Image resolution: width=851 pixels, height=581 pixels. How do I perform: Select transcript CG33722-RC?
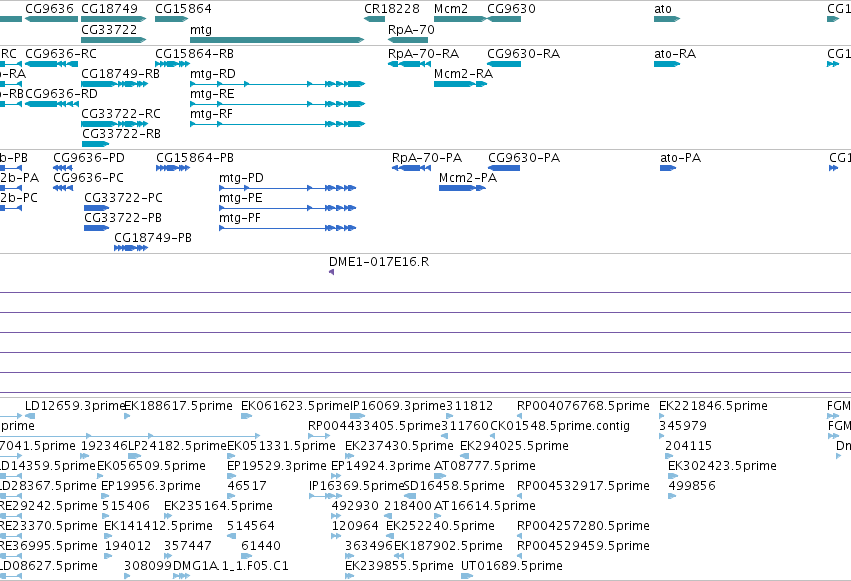pyautogui.click(x=120, y=114)
